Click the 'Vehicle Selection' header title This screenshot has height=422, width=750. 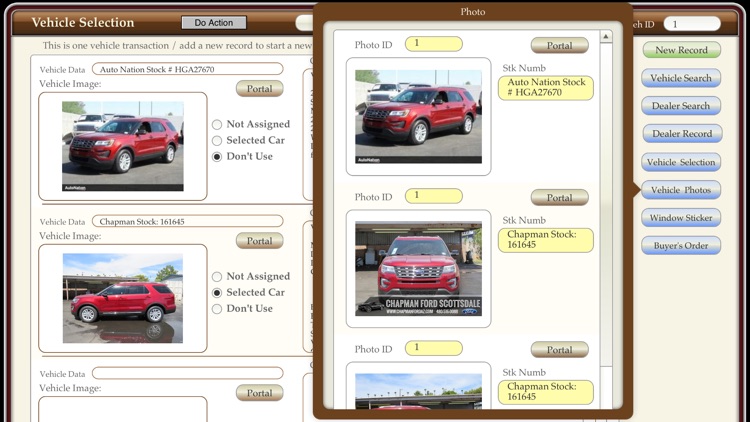click(x=83, y=22)
